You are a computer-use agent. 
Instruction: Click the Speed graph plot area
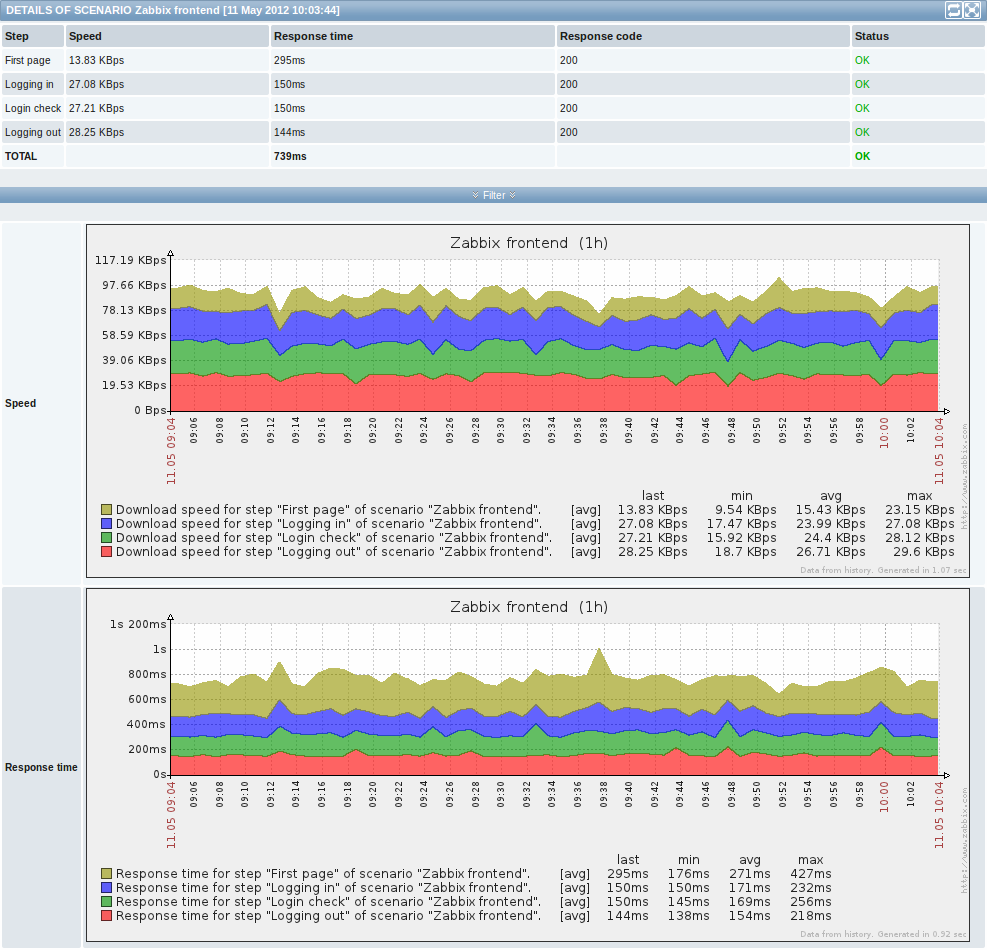tap(555, 335)
